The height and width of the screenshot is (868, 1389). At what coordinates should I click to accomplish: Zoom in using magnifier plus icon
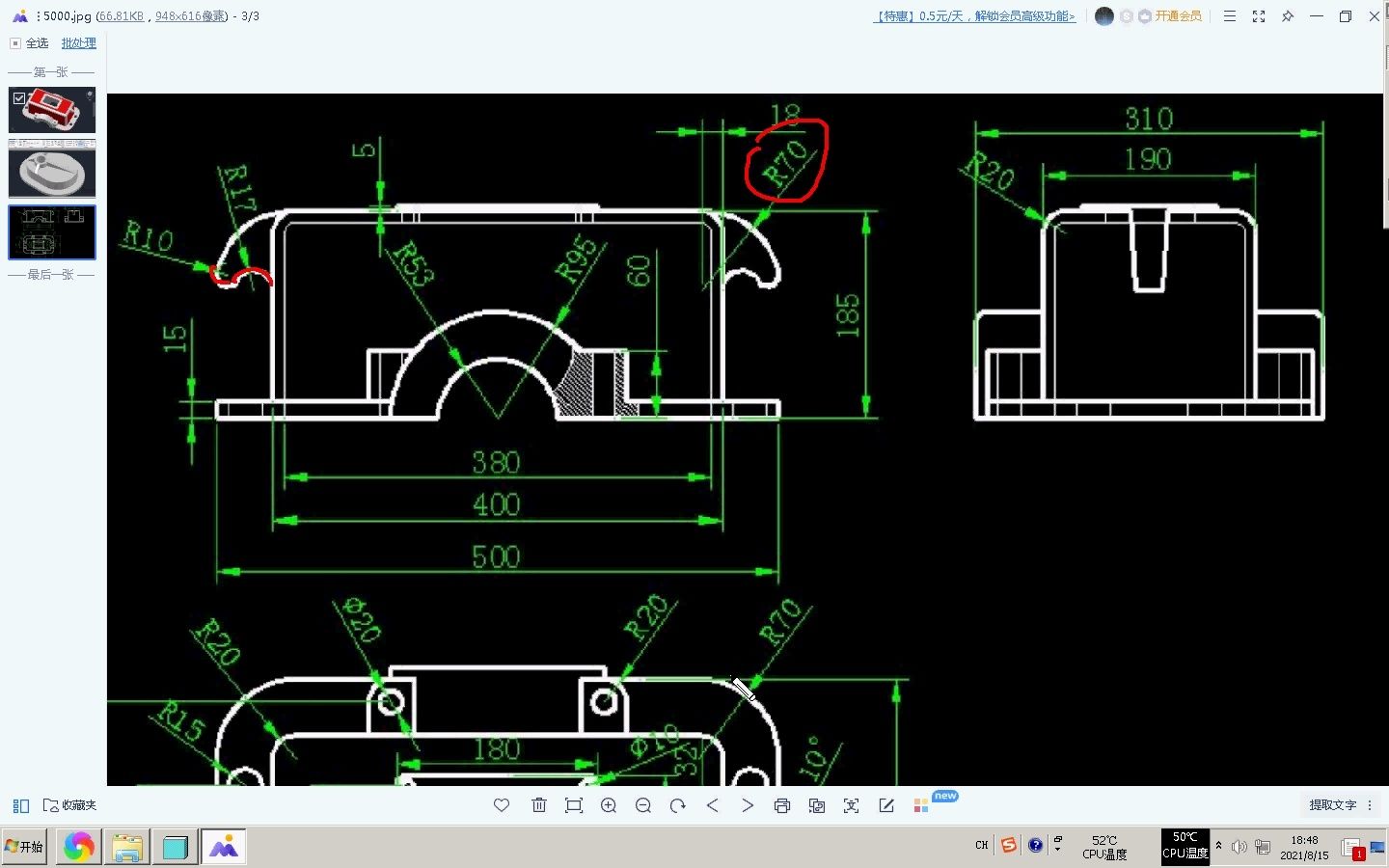tap(609, 805)
